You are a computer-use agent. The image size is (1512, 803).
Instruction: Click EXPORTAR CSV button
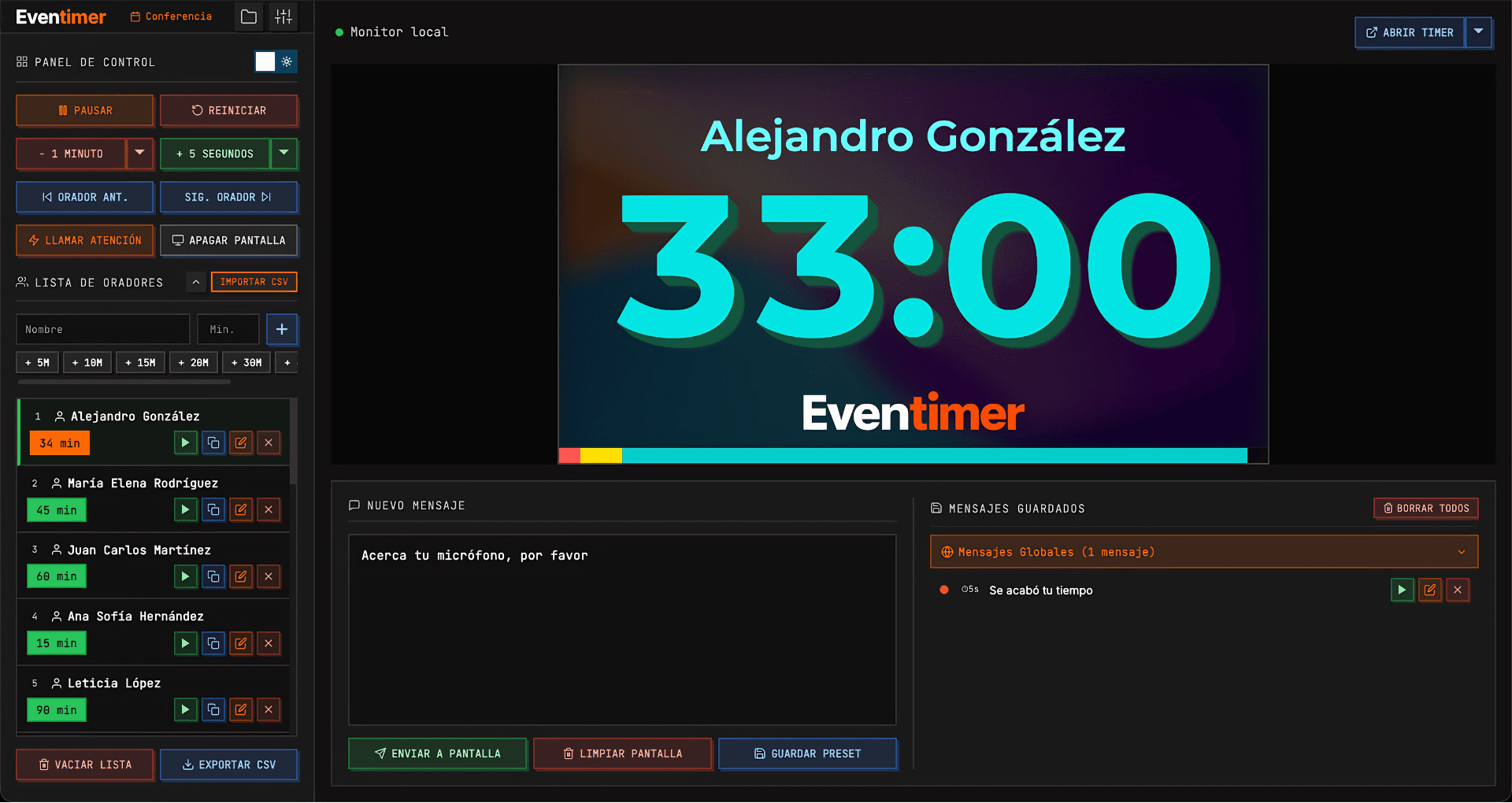(x=229, y=764)
